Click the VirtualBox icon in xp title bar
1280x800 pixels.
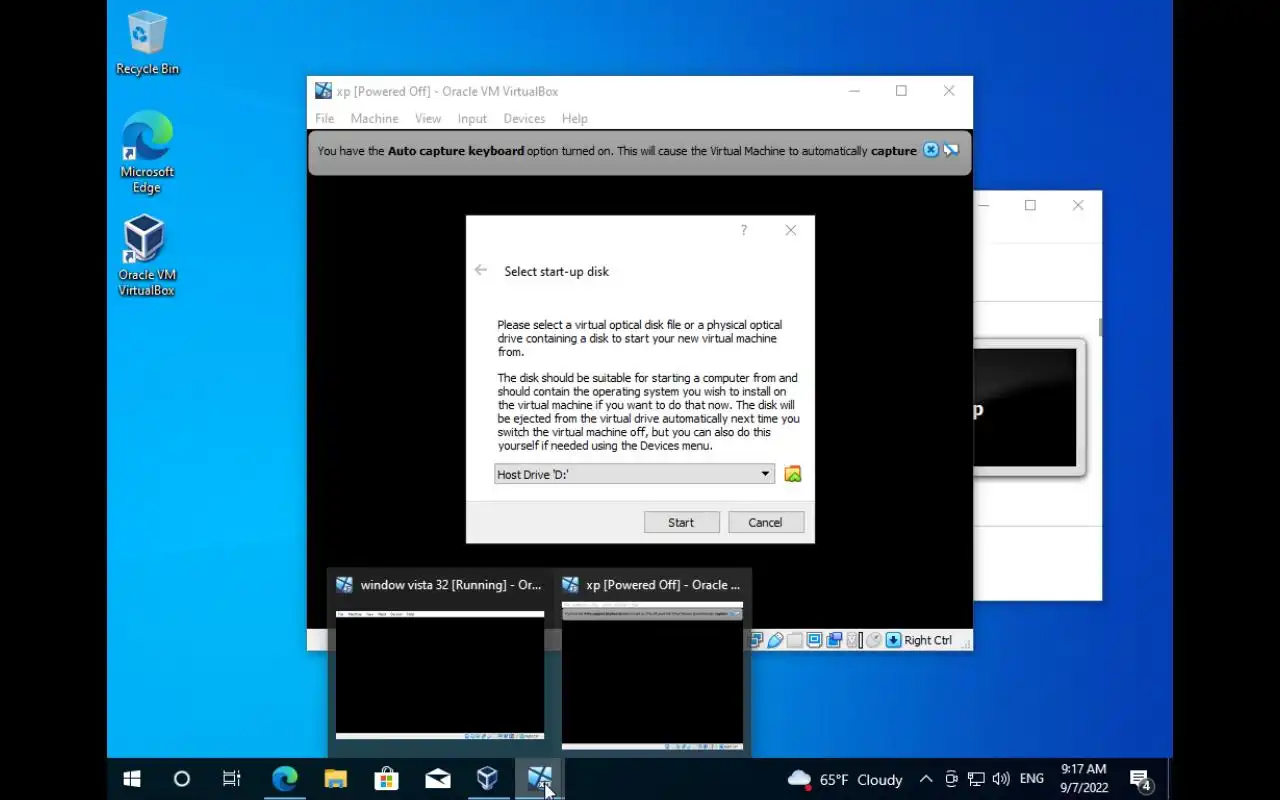tap(323, 91)
